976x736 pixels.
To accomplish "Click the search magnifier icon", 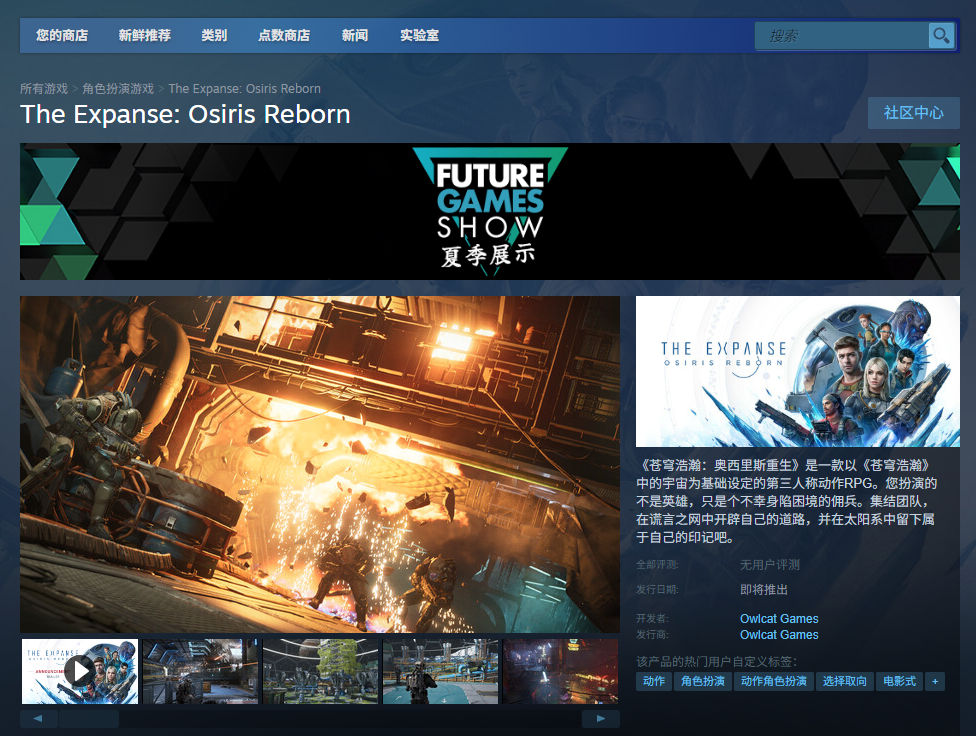I will [941, 35].
